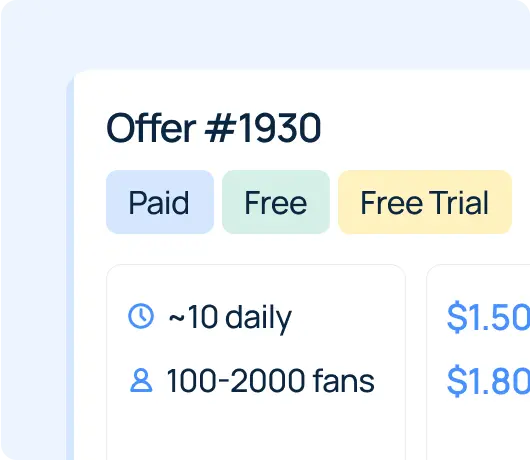530x460 pixels.
Task: Click the pricing card containing $1.50 and $1.80
Action: pyautogui.click(x=478, y=362)
